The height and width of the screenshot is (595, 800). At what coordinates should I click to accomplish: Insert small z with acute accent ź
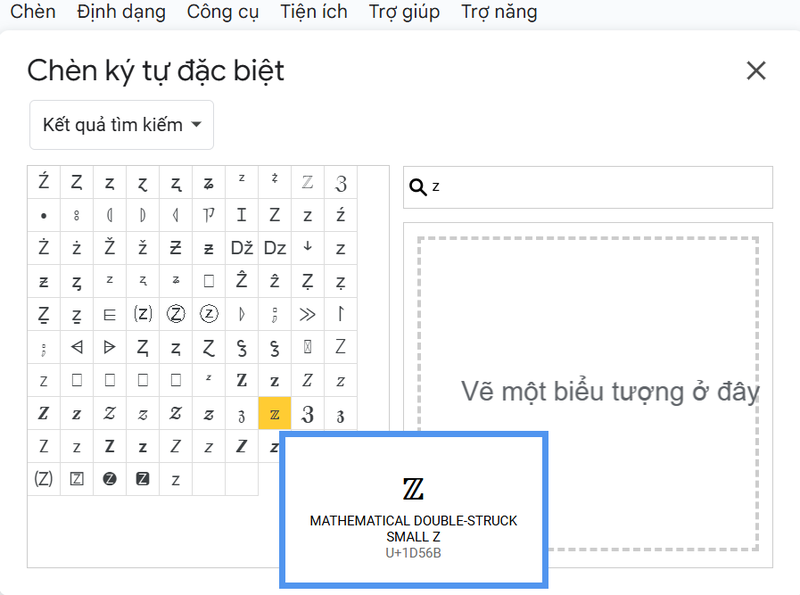pos(341,215)
